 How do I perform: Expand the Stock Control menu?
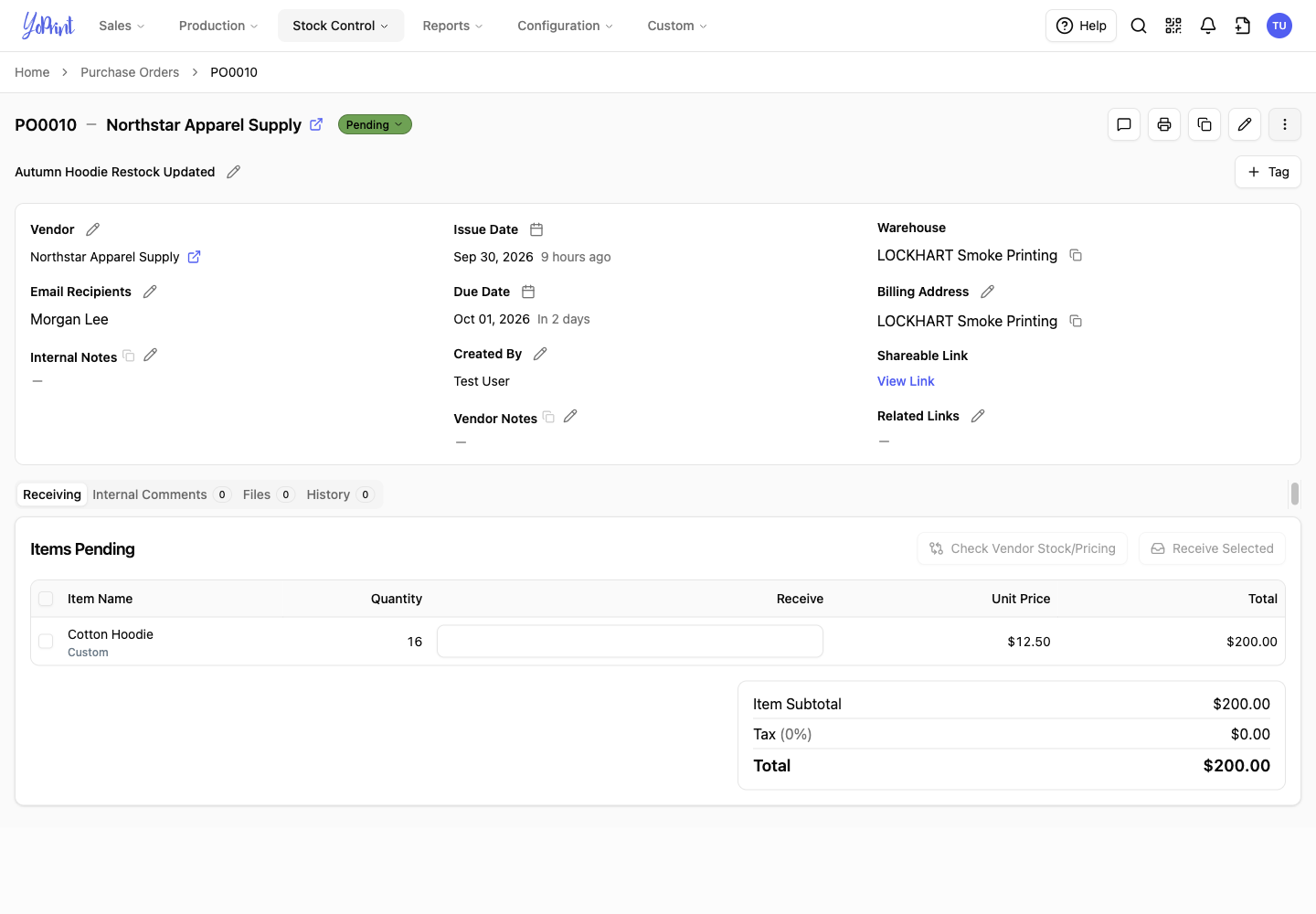click(x=341, y=26)
